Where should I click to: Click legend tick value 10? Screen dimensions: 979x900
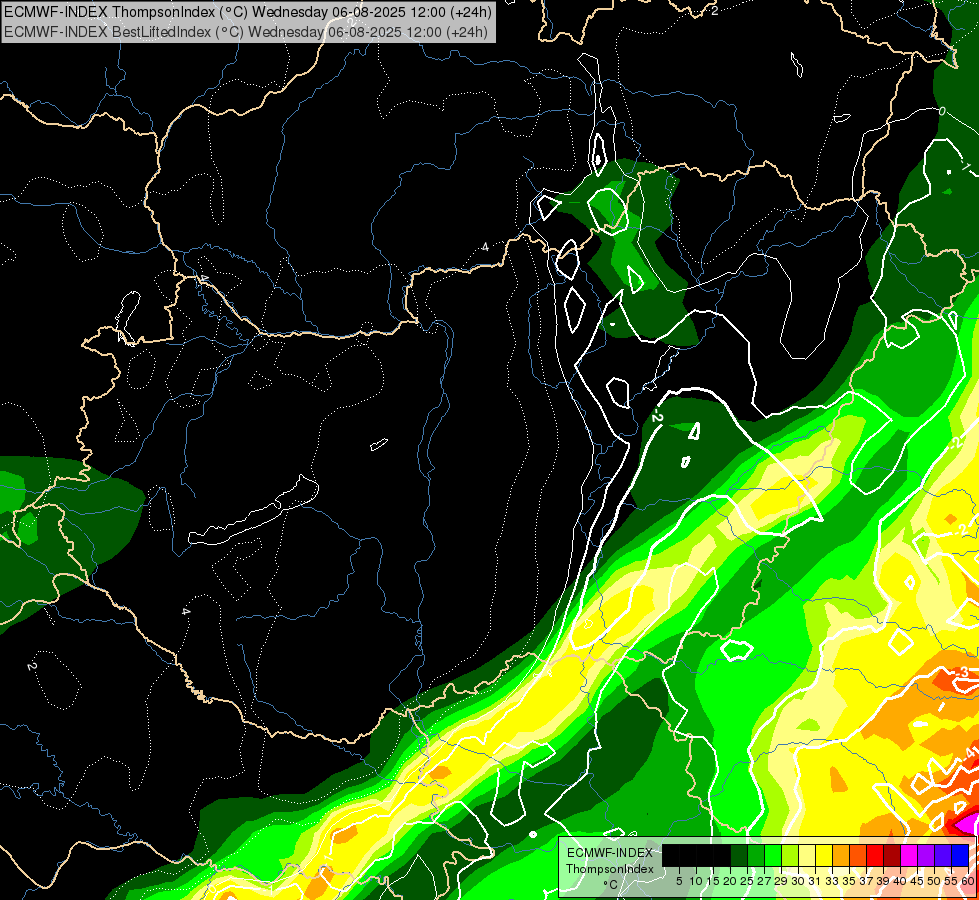[x=696, y=881]
